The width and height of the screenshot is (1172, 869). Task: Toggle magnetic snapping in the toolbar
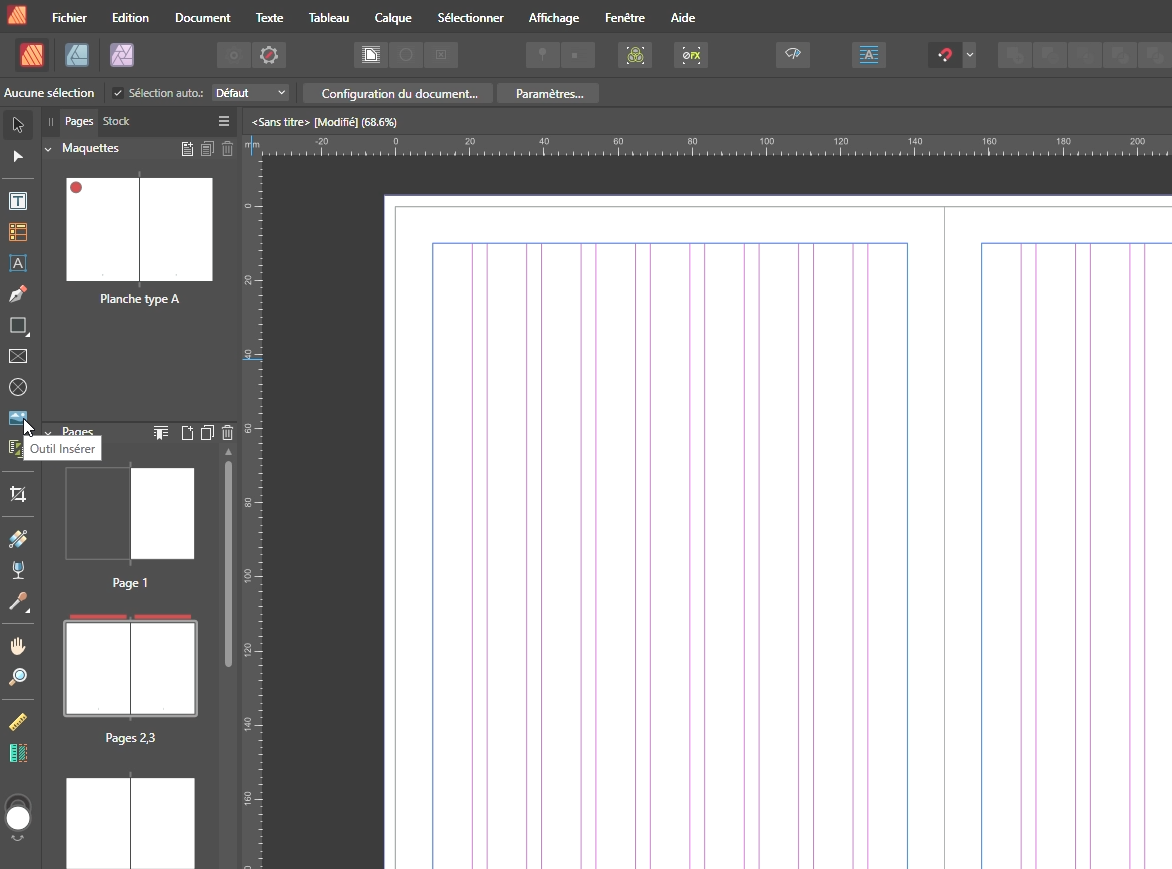(944, 55)
